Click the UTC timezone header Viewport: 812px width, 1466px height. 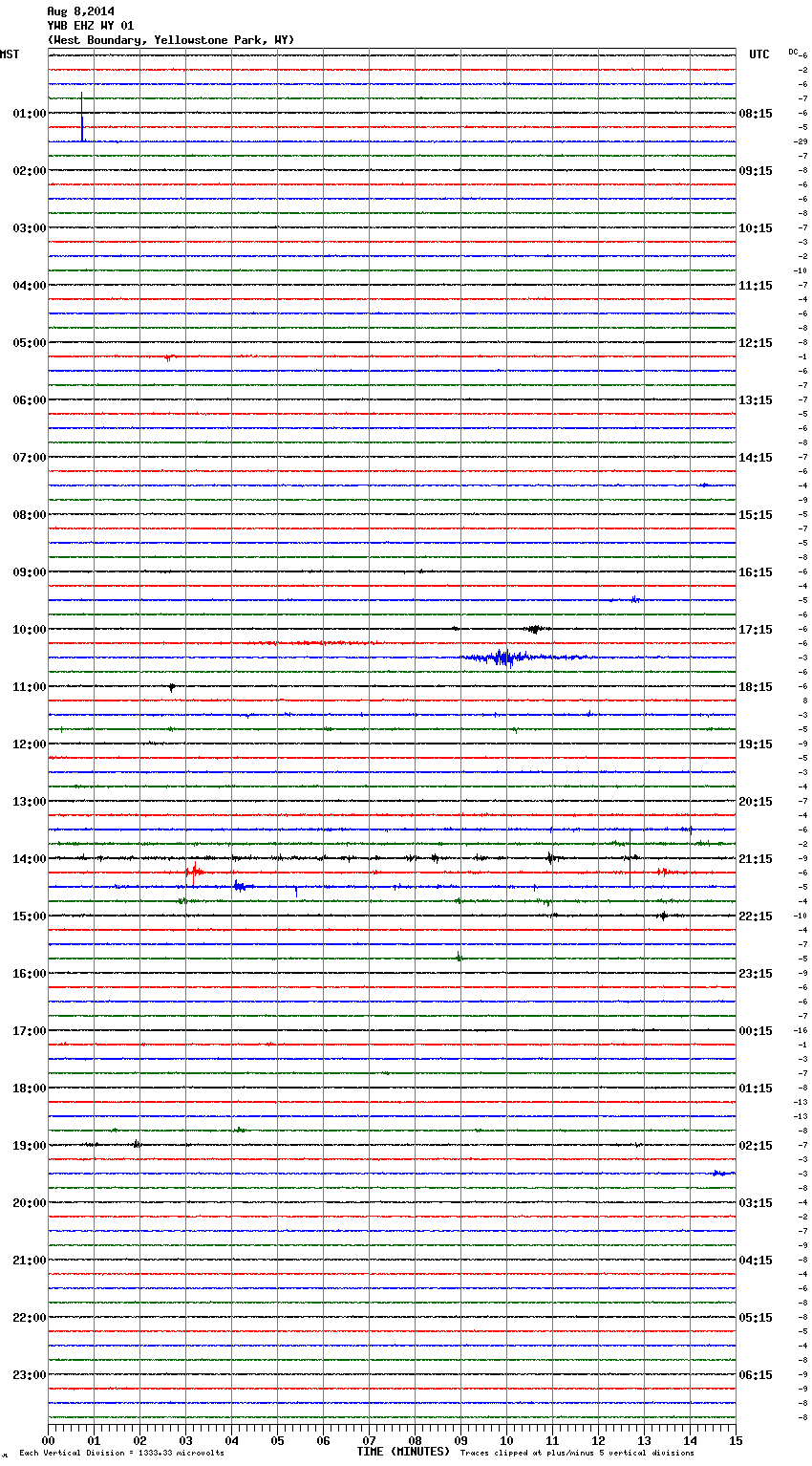click(x=759, y=54)
